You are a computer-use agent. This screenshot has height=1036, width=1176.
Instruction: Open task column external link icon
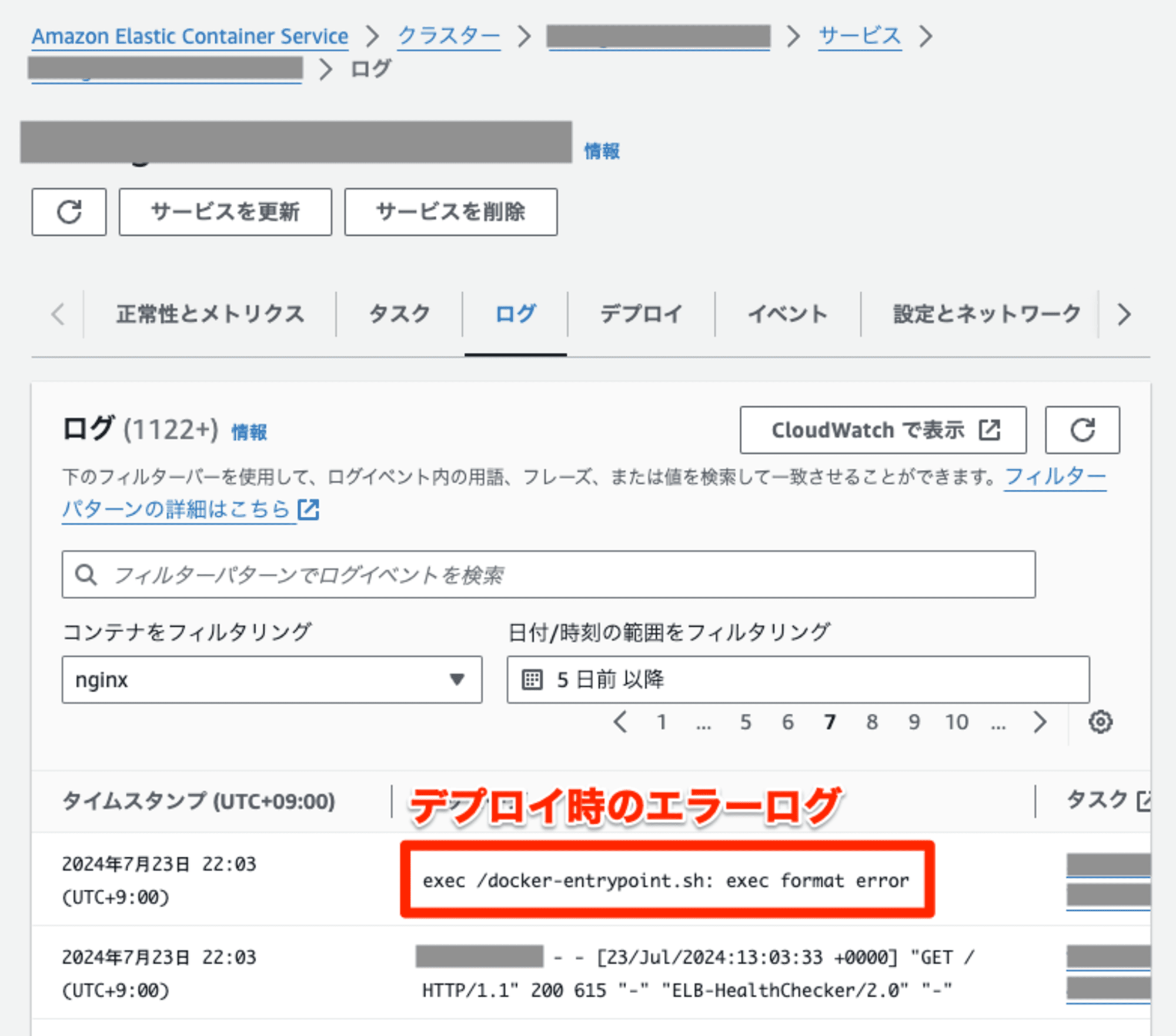(1143, 801)
